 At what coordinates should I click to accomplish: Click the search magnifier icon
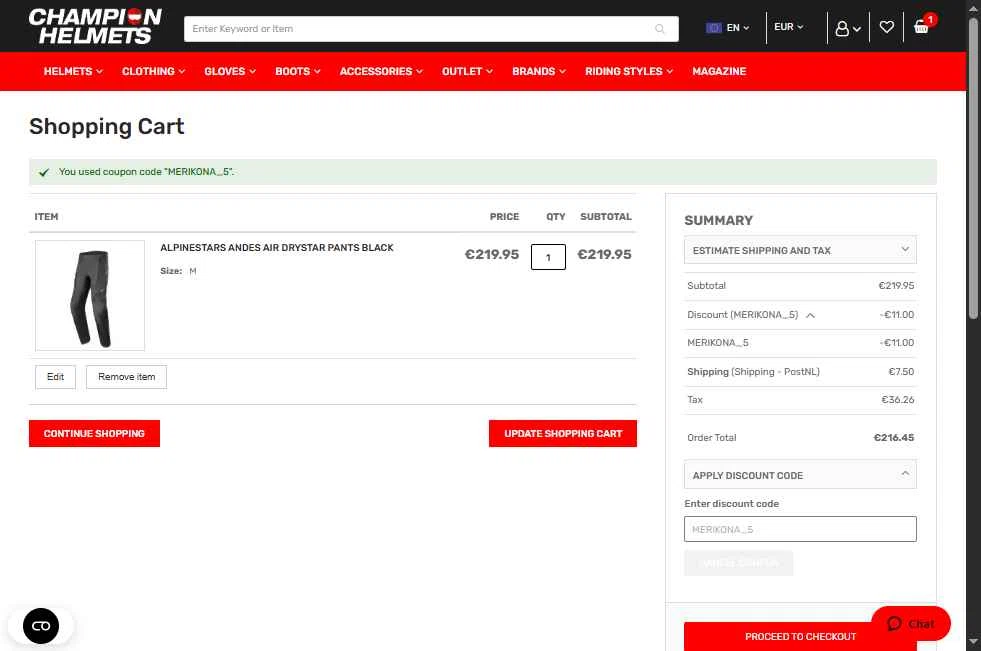[659, 29]
